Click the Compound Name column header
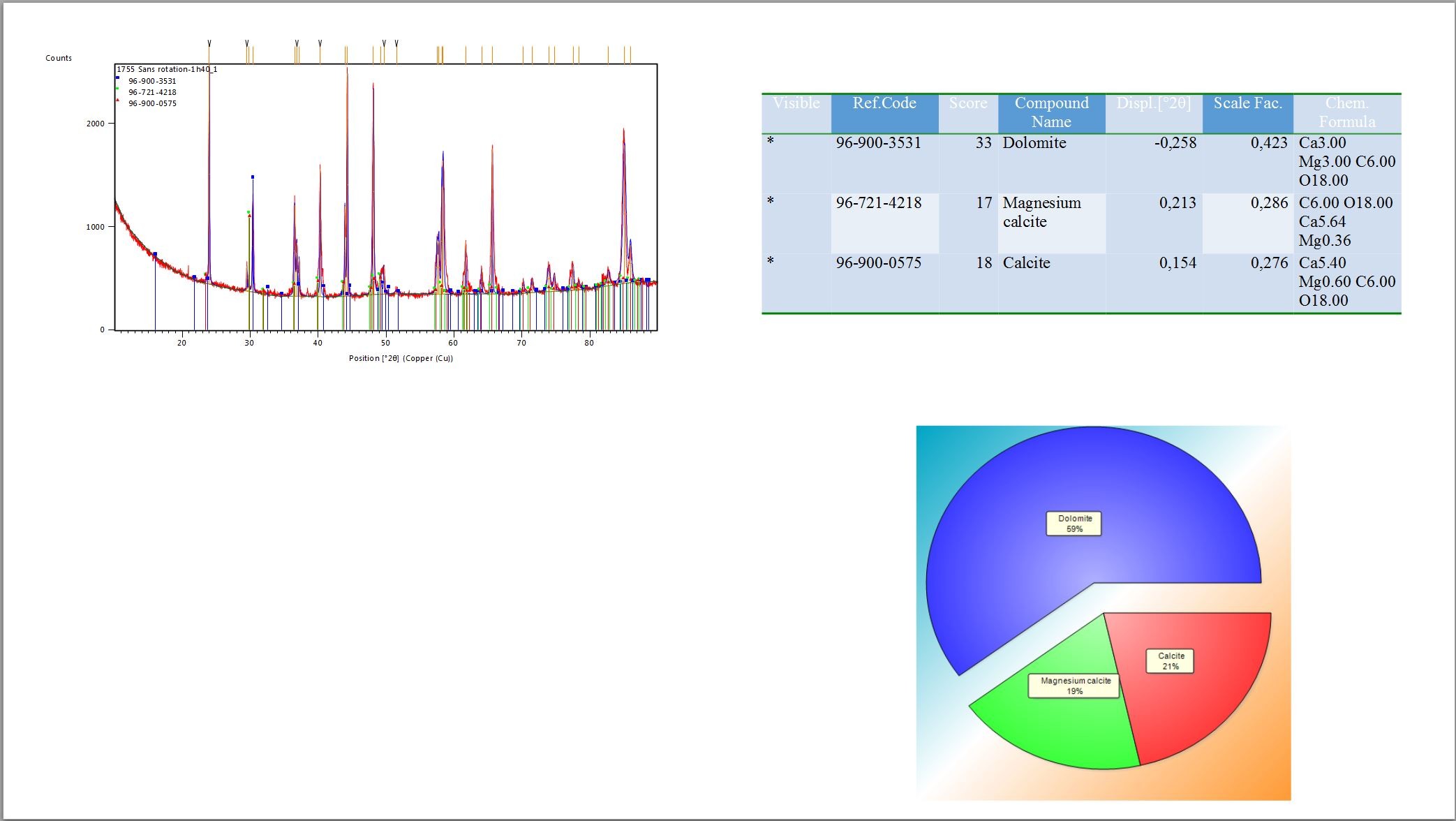This screenshot has width=1456, height=821. point(1050,112)
